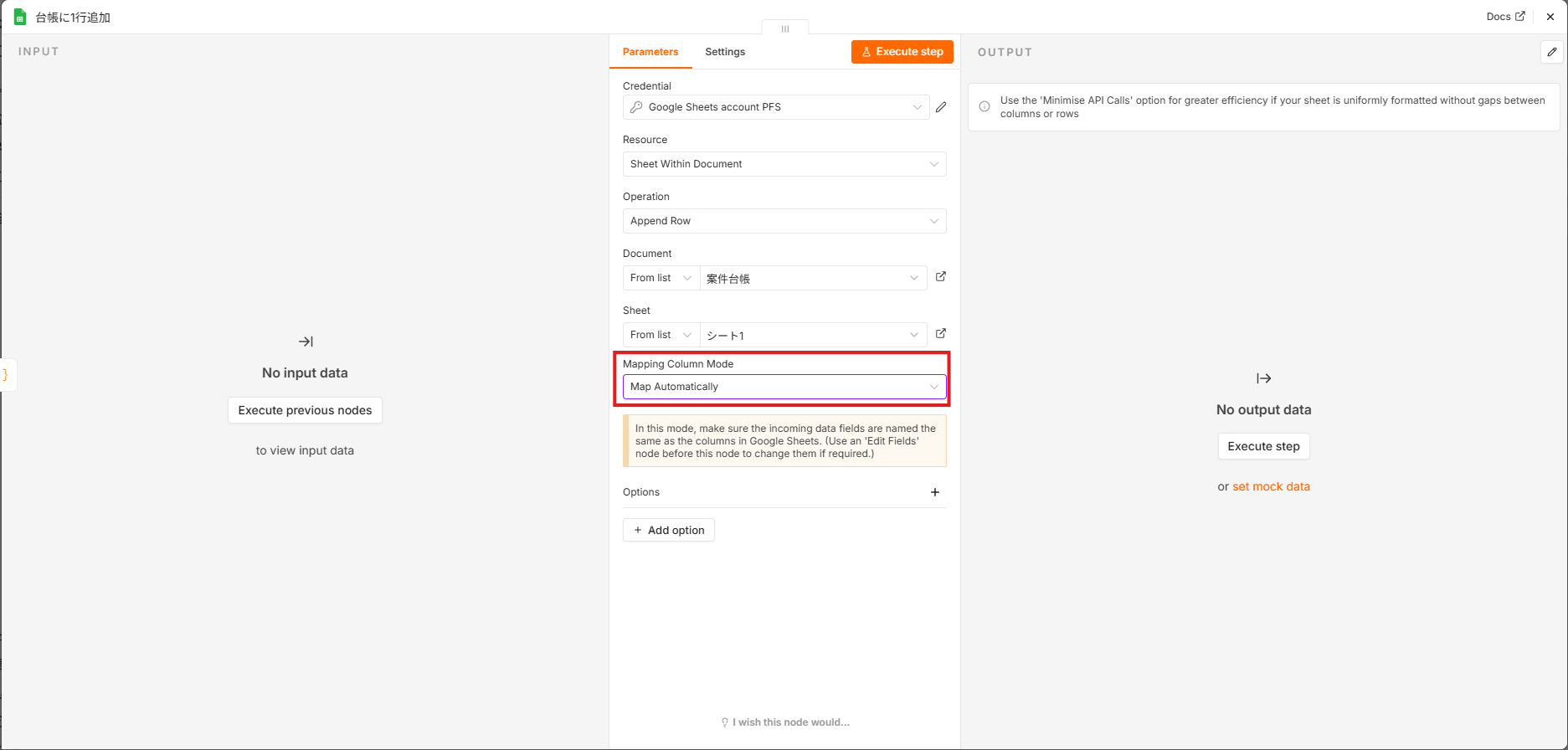Open the Resource dropdown

(x=784, y=164)
